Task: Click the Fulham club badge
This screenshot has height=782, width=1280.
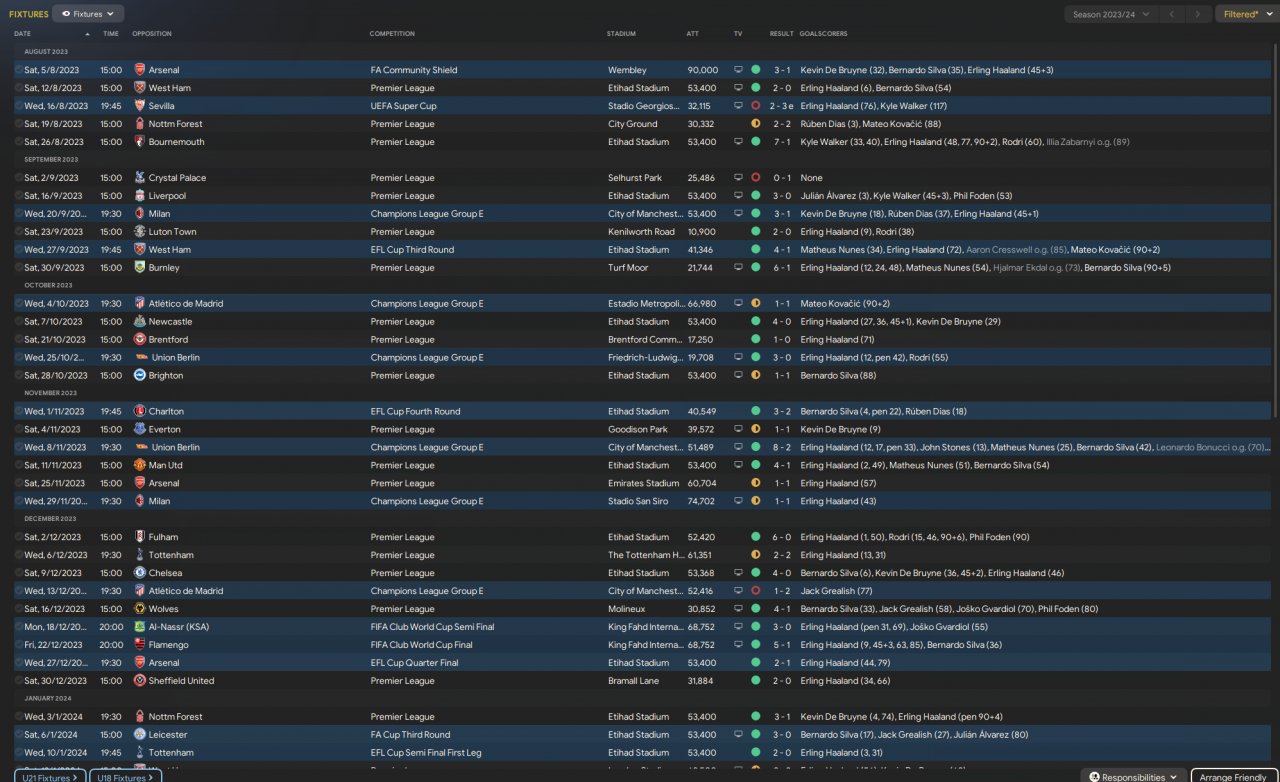Action: tap(140, 538)
